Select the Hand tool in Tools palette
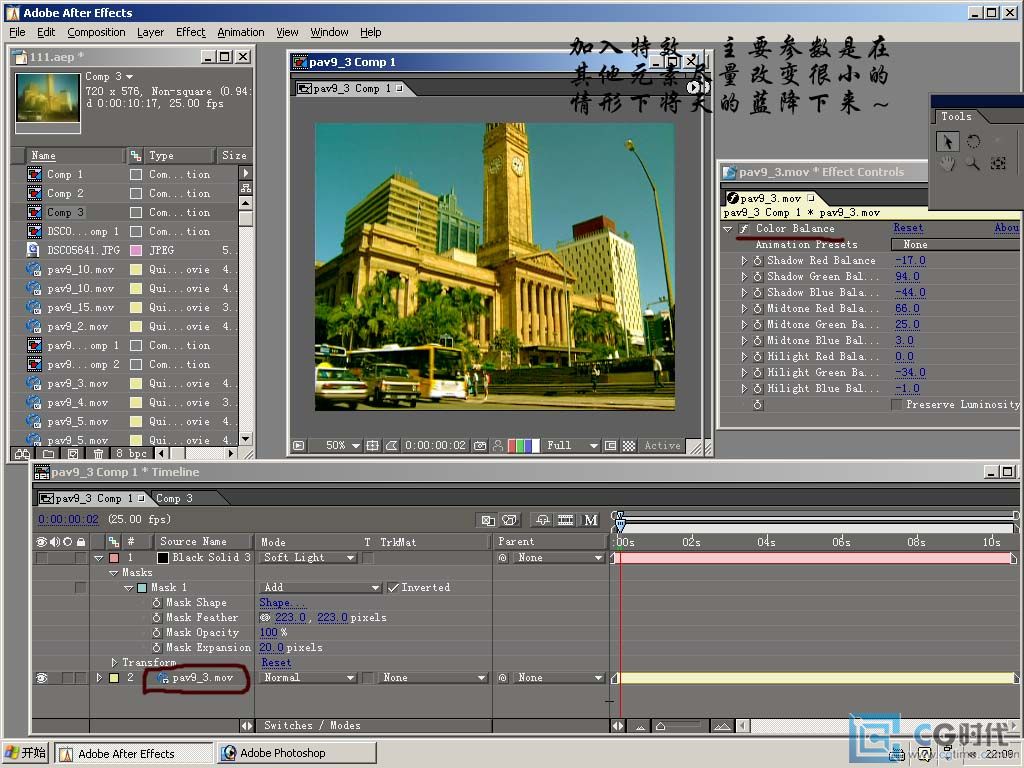Image resolution: width=1024 pixels, height=768 pixels. coord(947,163)
